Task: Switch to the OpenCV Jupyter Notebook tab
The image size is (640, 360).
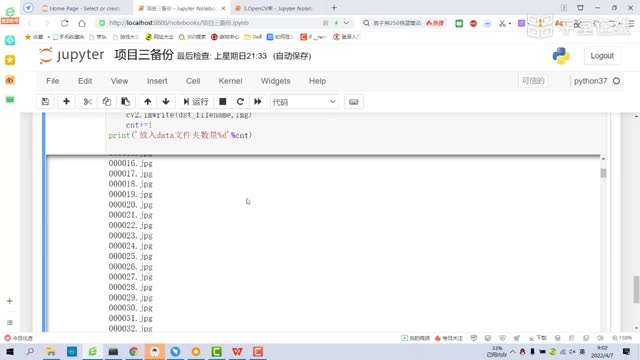Action: (278, 8)
